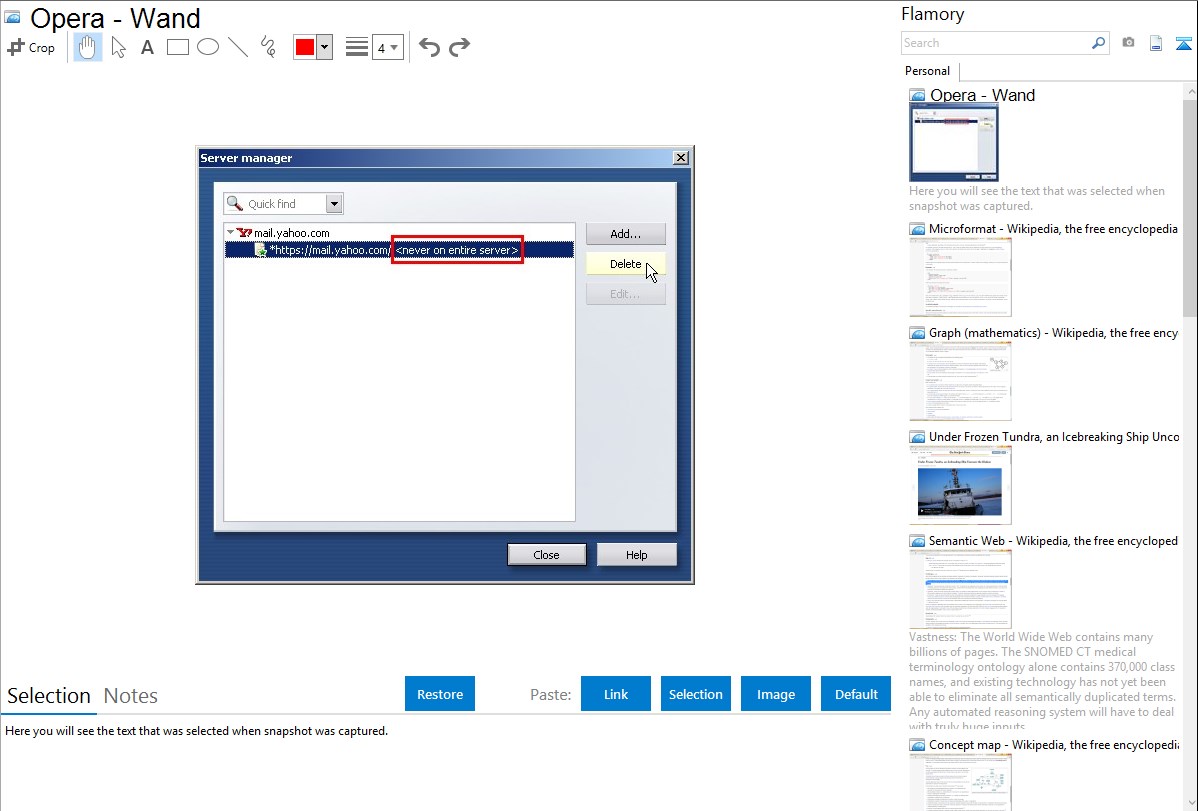Viewport: 1198px width, 811px height.
Task: Paste as Link
Action: click(616, 694)
